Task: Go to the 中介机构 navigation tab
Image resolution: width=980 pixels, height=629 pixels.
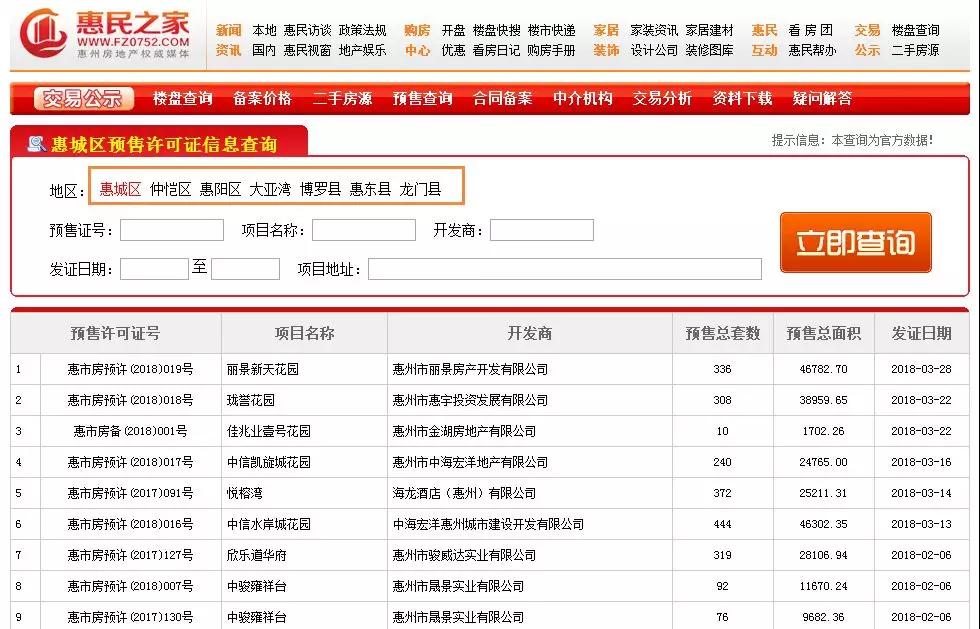Action: (582, 98)
